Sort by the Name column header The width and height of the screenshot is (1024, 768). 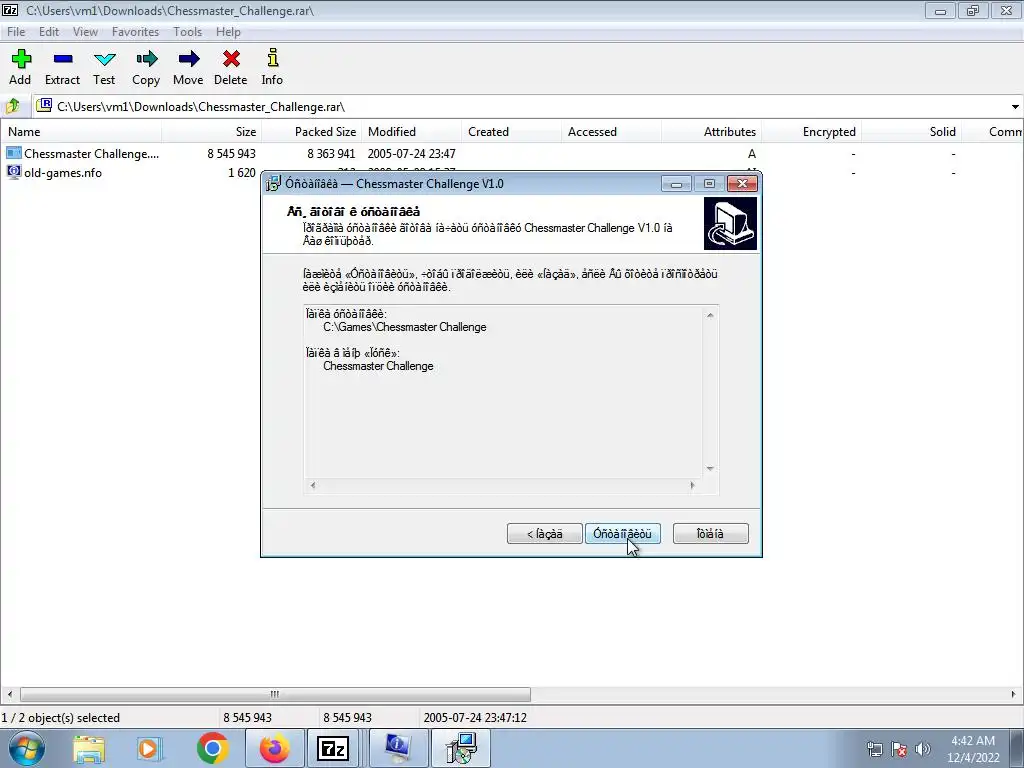point(81,131)
